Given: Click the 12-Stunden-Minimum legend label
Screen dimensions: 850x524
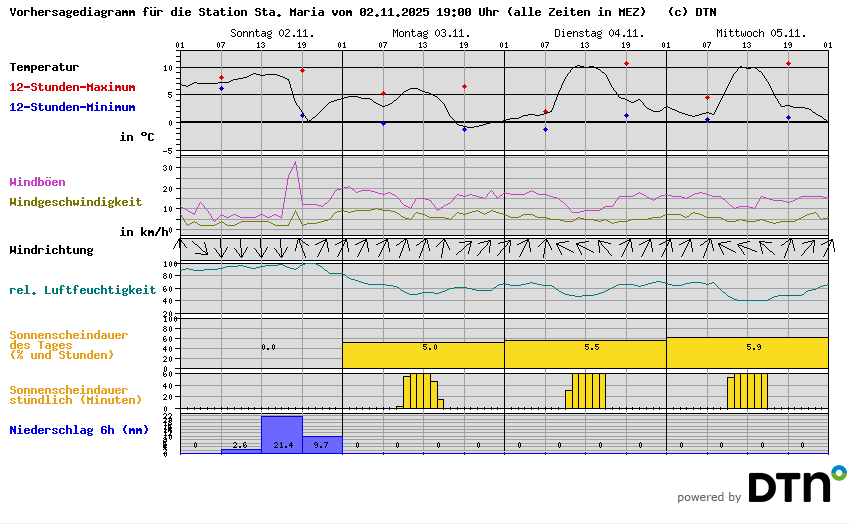Looking at the screenshot, I should (72, 107).
